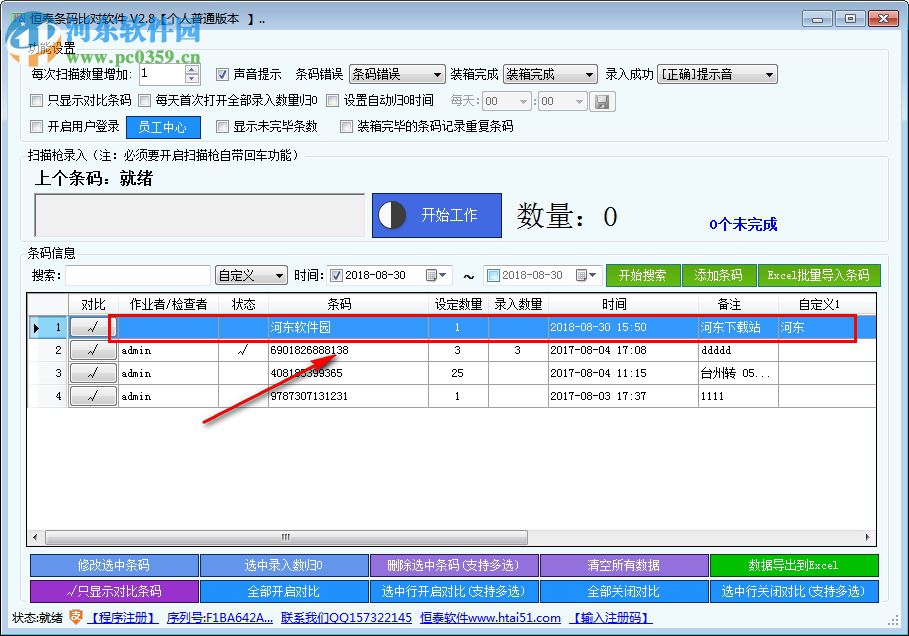The width and height of the screenshot is (909, 636).
Task: Open the 自定义 search type dropdown
Action: click(251, 275)
